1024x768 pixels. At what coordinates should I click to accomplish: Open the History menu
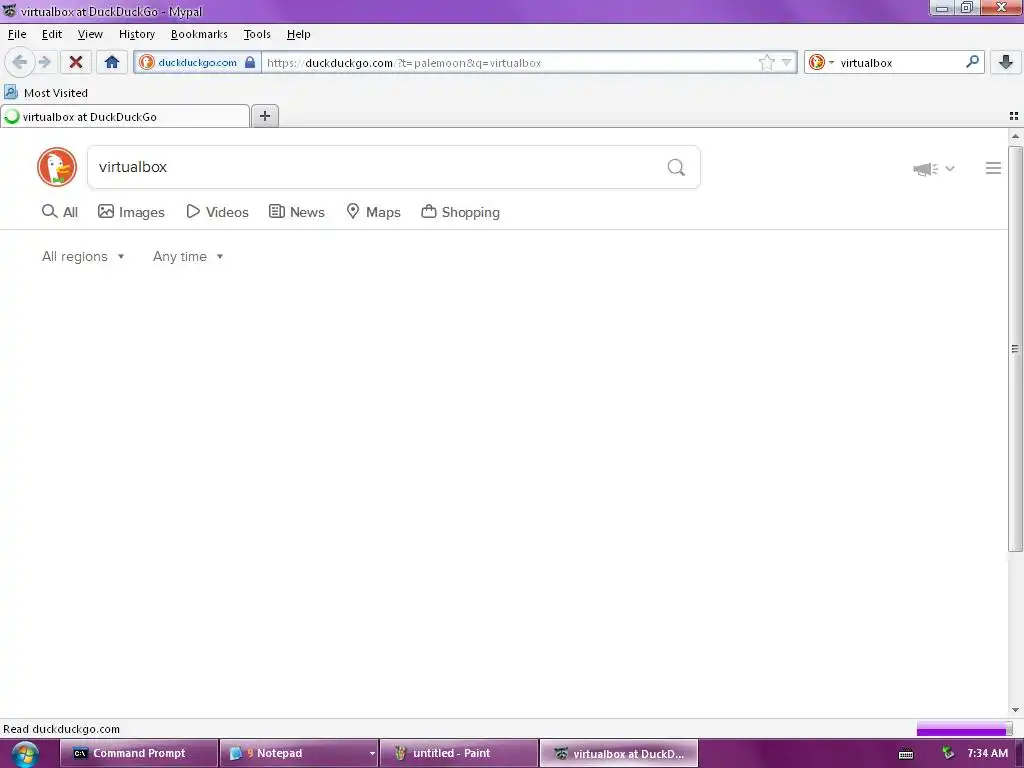(136, 34)
